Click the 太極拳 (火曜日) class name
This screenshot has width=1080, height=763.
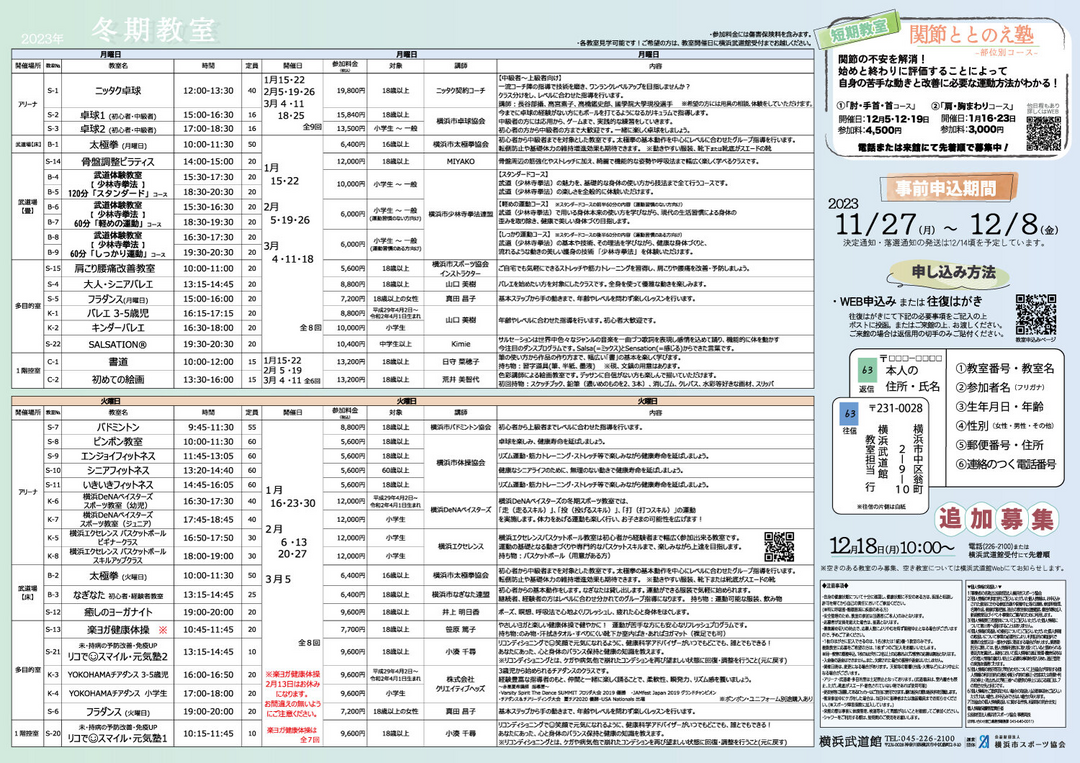pos(118,576)
